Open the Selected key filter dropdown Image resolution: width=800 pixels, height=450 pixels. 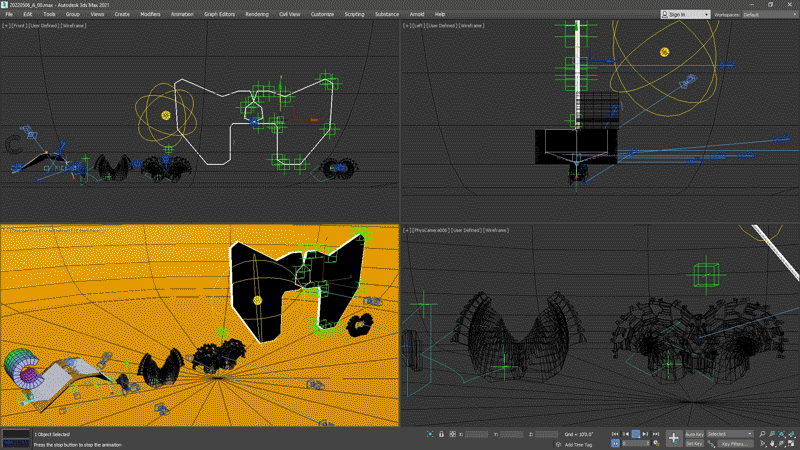pos(730,434)
